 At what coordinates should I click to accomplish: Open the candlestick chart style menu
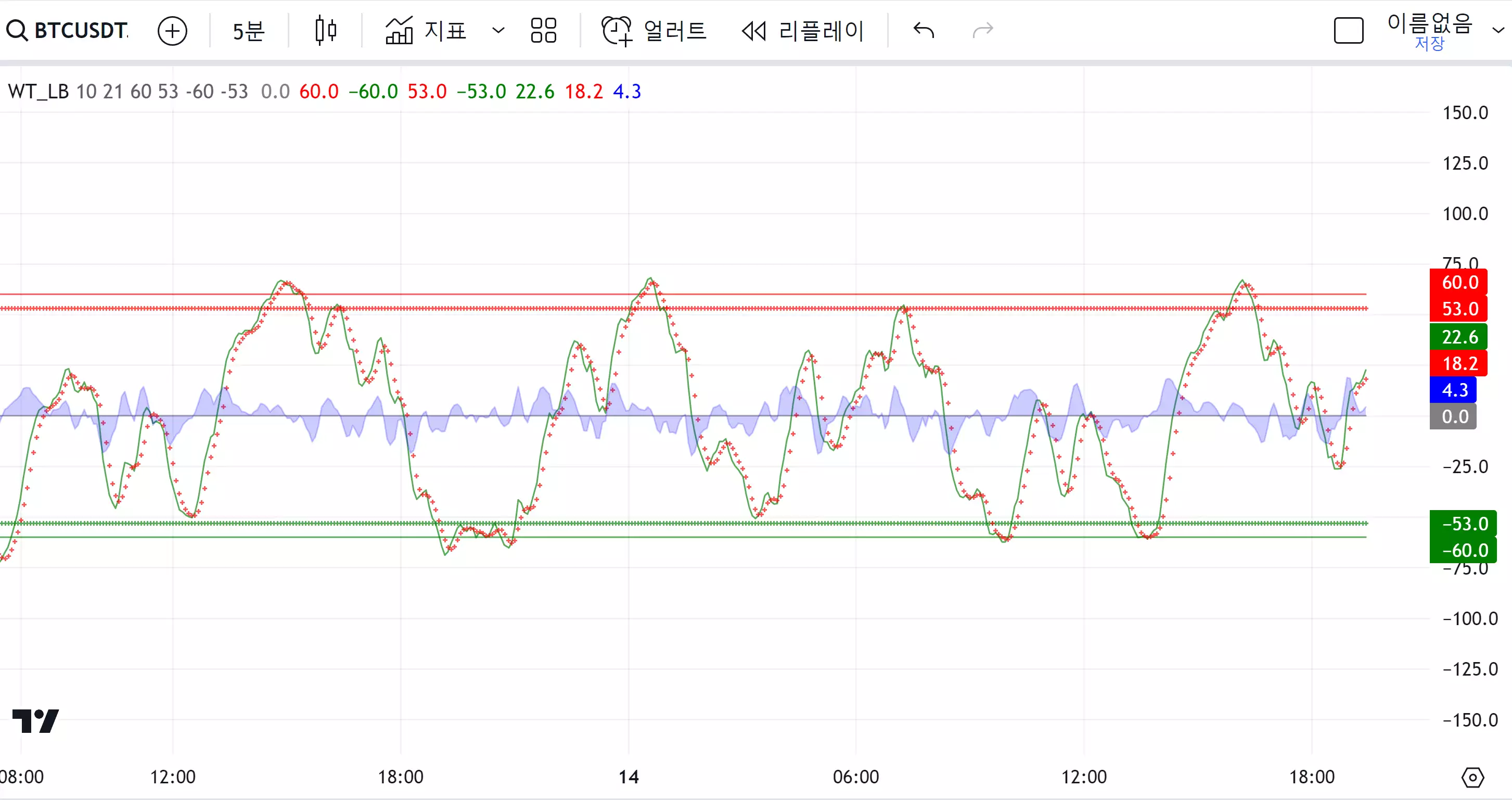[x=326, y=31]
